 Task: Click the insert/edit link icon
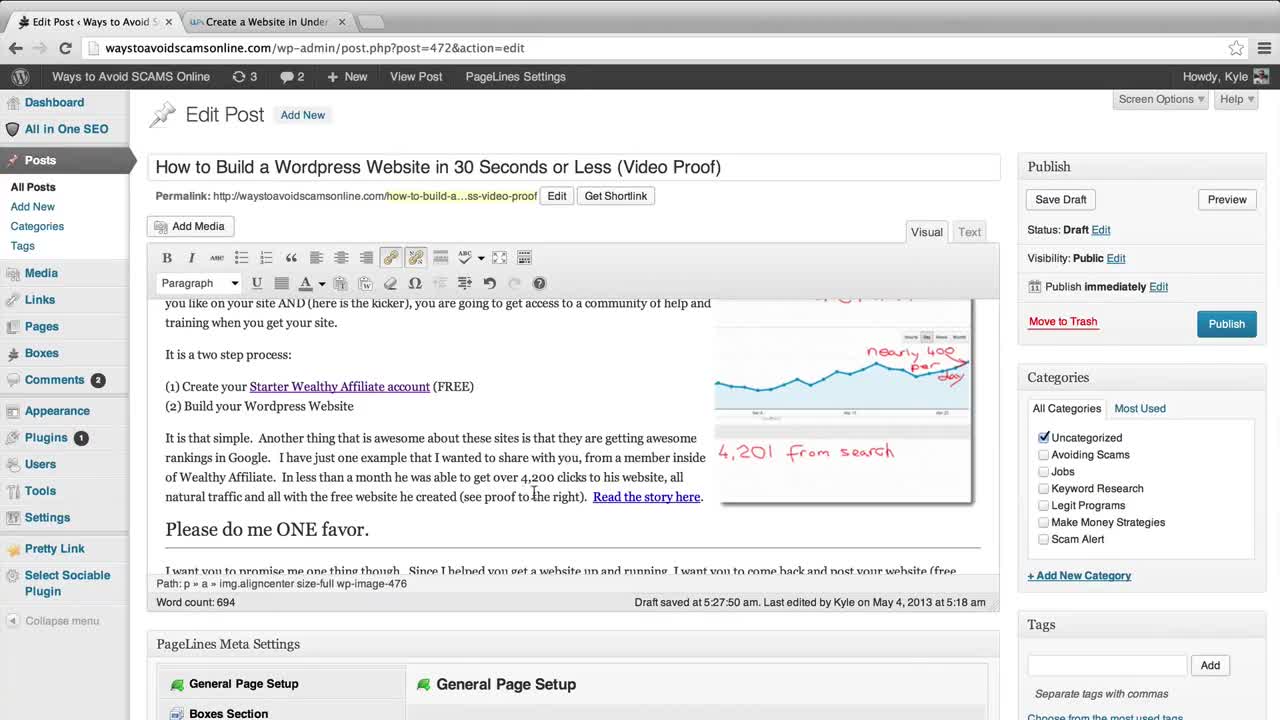pos(391,258)
